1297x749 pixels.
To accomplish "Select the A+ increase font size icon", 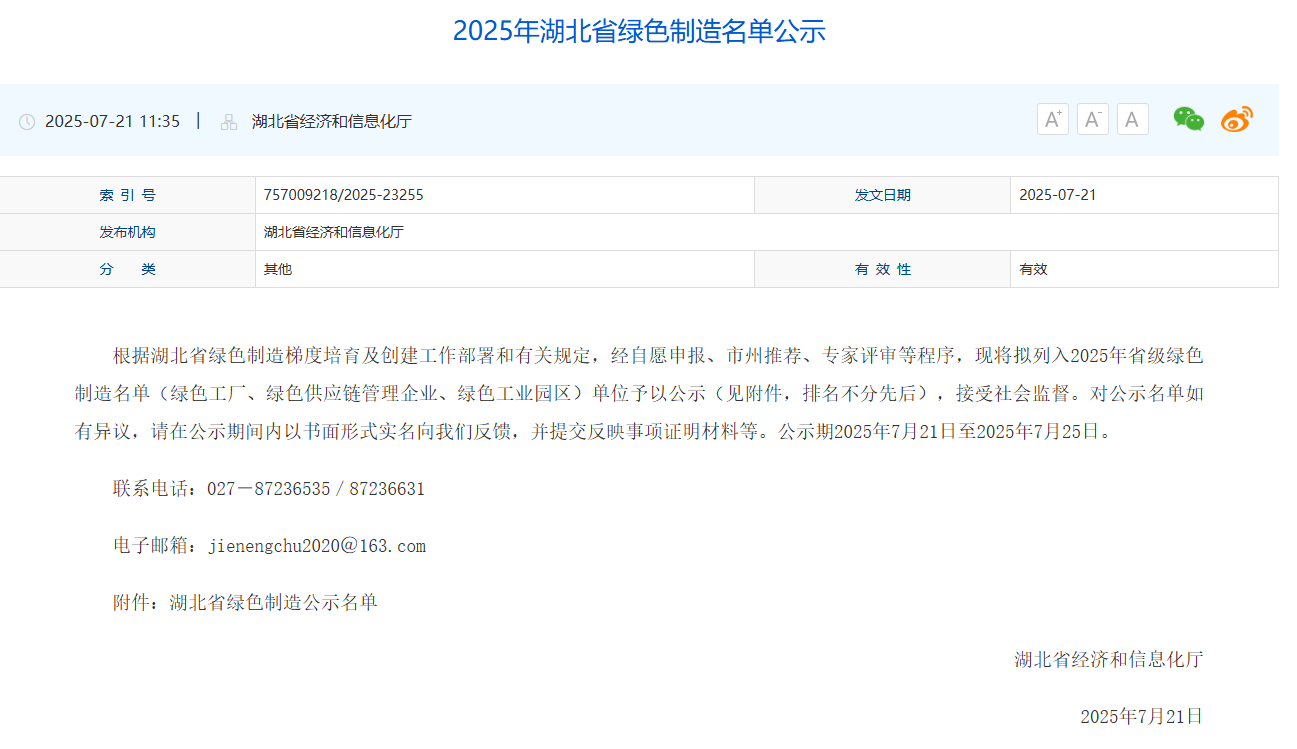I will pyautogui.click(x=1052, y=118).
